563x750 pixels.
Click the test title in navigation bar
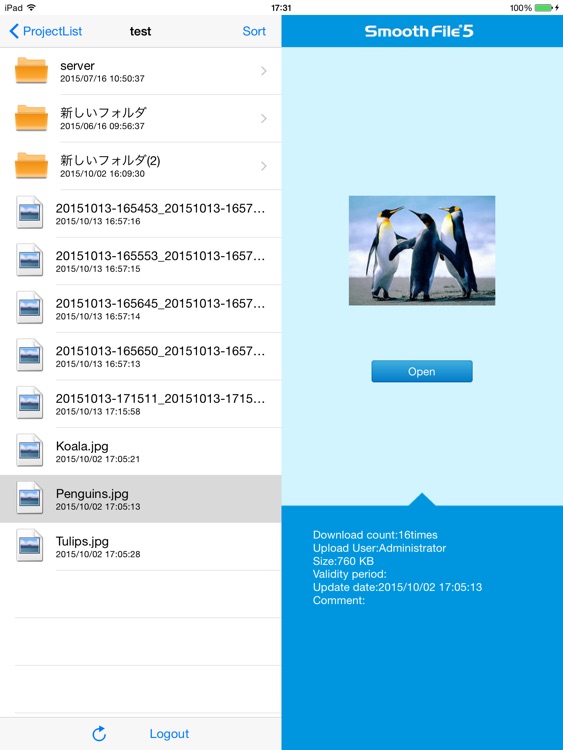point(140,32)
